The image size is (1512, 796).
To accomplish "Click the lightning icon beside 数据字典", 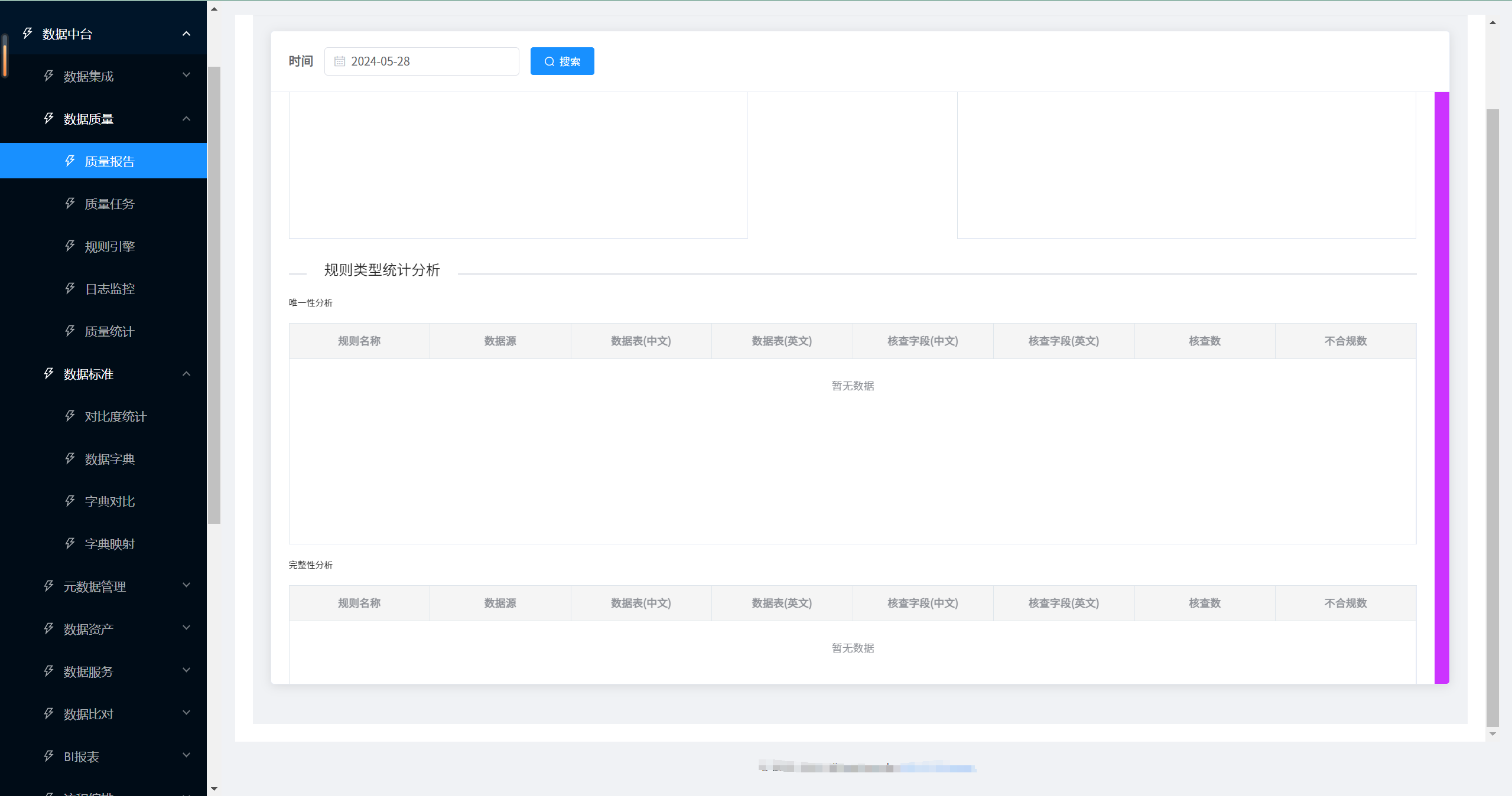I will click(x=70, y=458).
